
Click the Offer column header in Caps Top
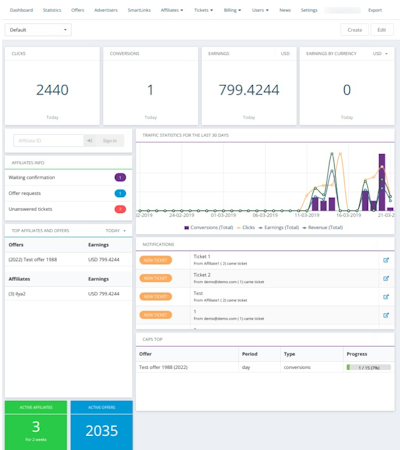(145, 354)
